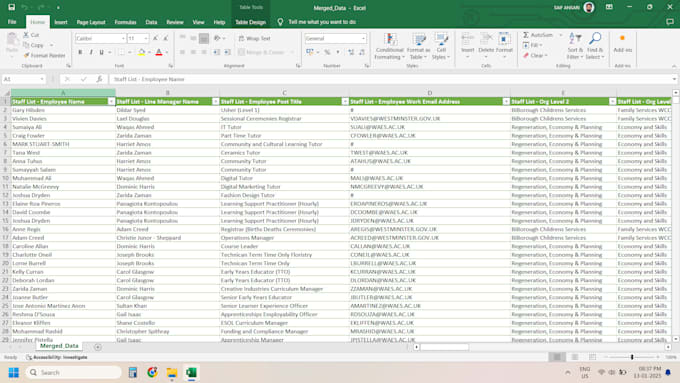Open the Formulas tab
The width and height of the screenshot is (680, 383).
125,22
